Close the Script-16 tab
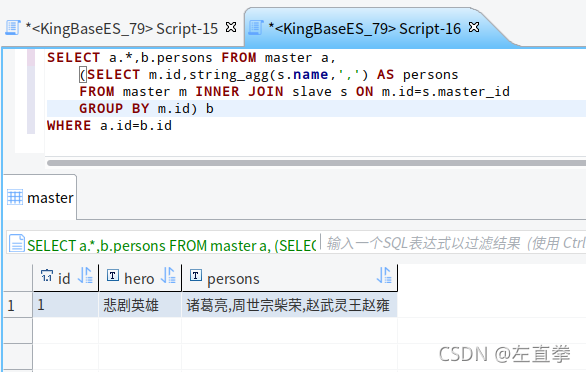 pos(474,27)
